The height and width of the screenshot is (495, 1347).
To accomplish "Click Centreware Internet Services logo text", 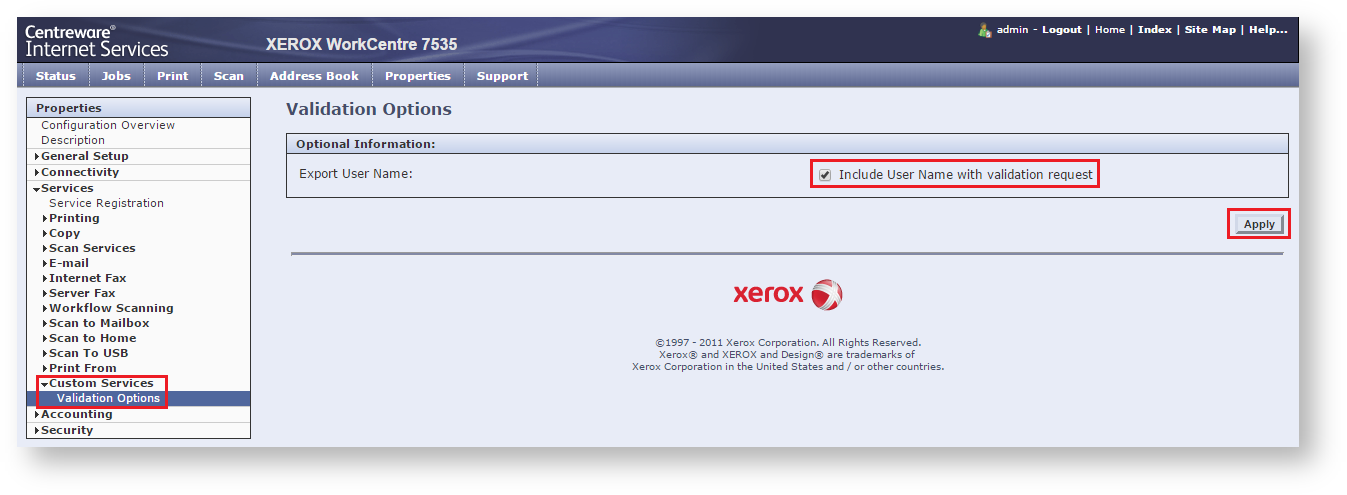I will point(97,41).
